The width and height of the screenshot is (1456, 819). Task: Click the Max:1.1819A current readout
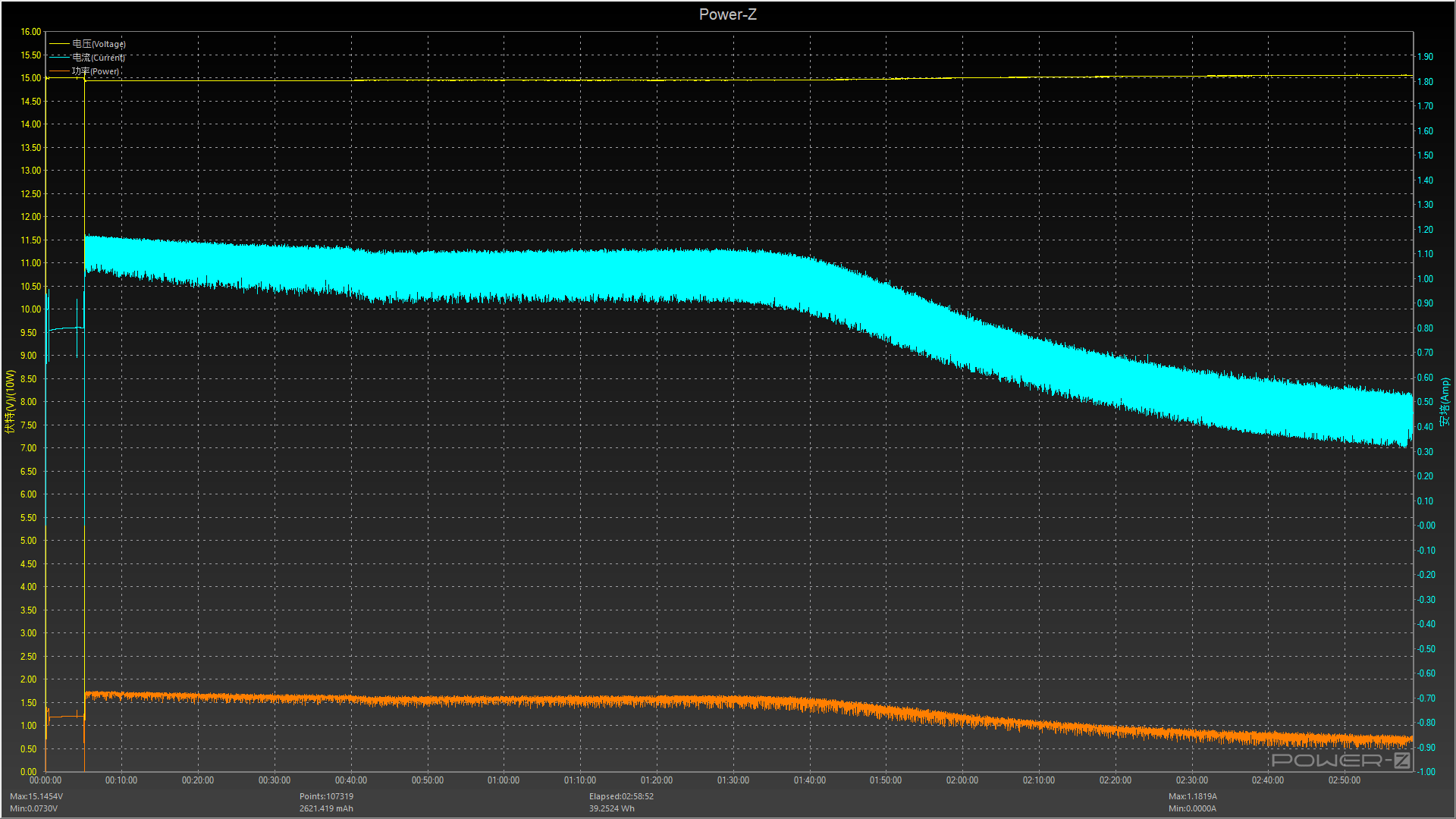1192,796
